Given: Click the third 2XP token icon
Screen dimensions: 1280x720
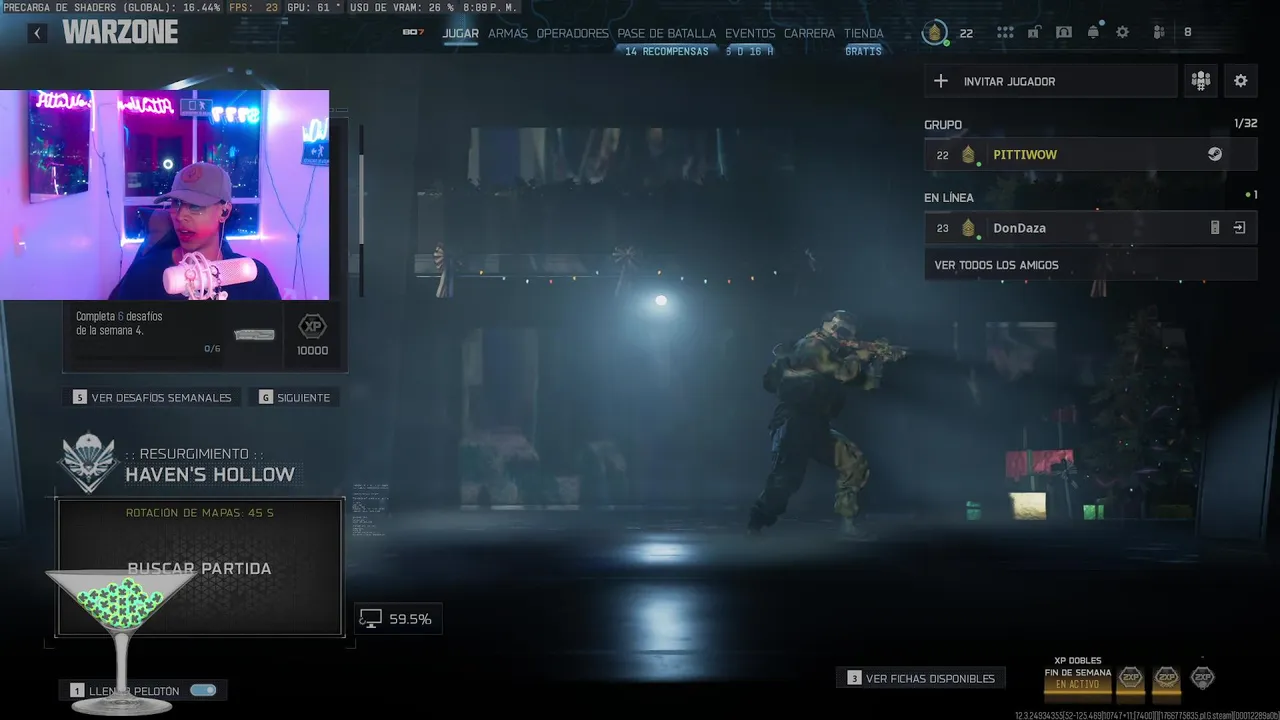Looking at the screenshot, I should tap(1203, 677).
